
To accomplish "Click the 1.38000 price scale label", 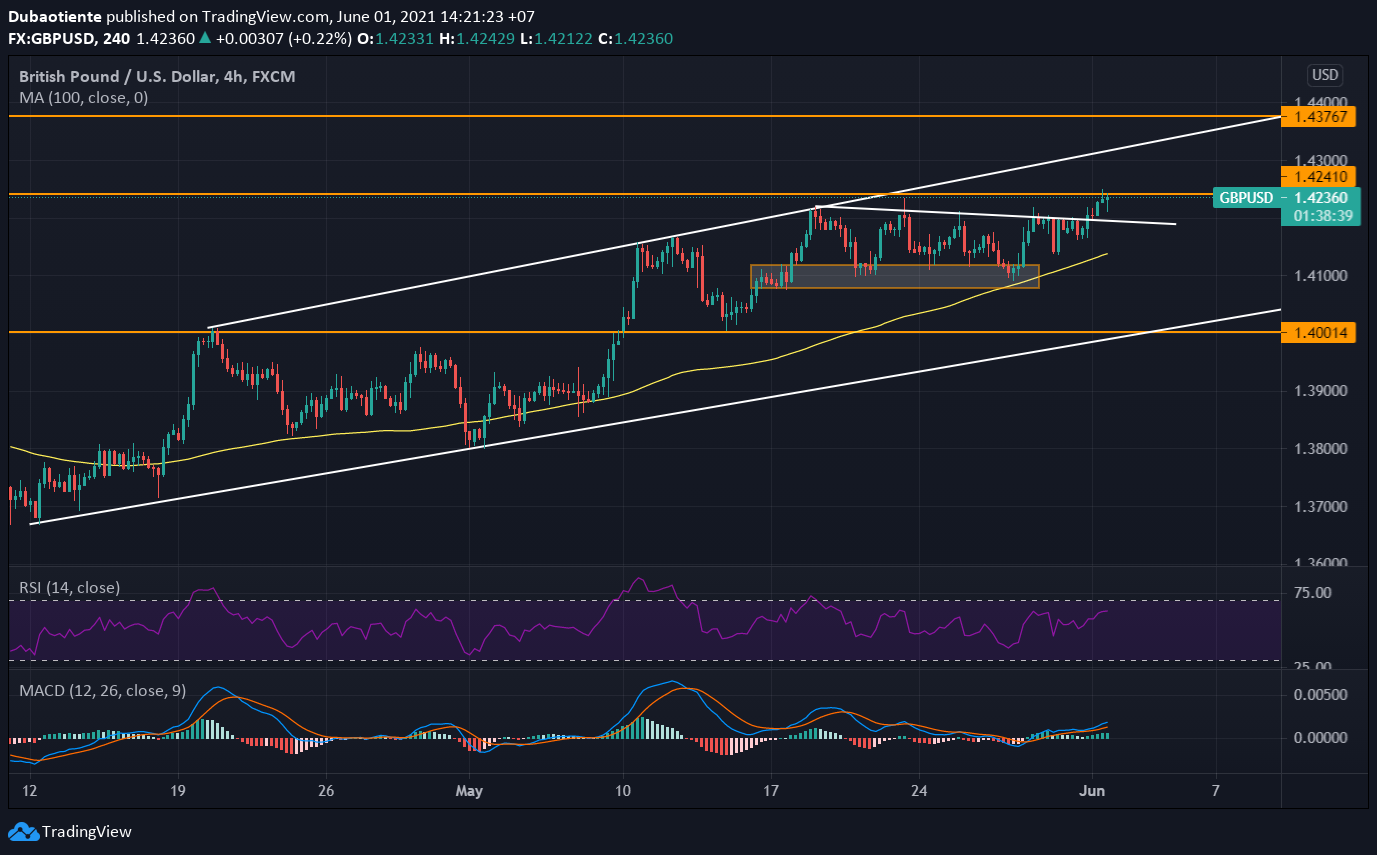I will (x=1321, y=449).
